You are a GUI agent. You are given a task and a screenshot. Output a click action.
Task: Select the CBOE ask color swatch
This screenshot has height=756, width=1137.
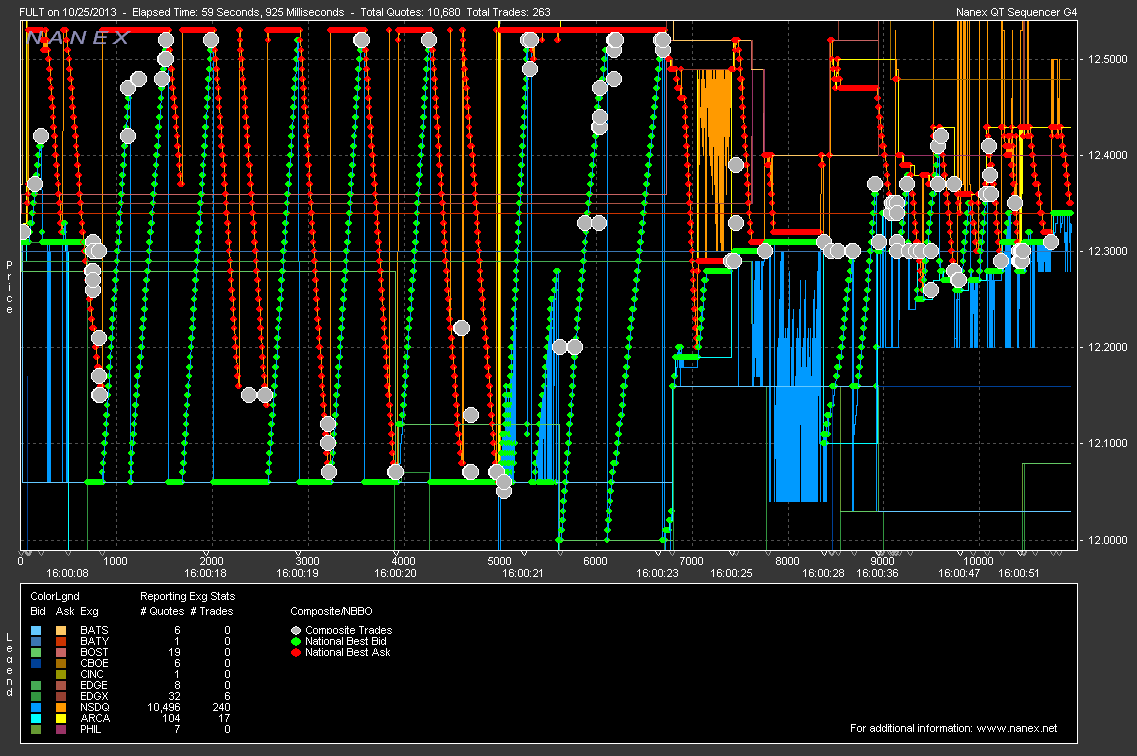(61, 663)
